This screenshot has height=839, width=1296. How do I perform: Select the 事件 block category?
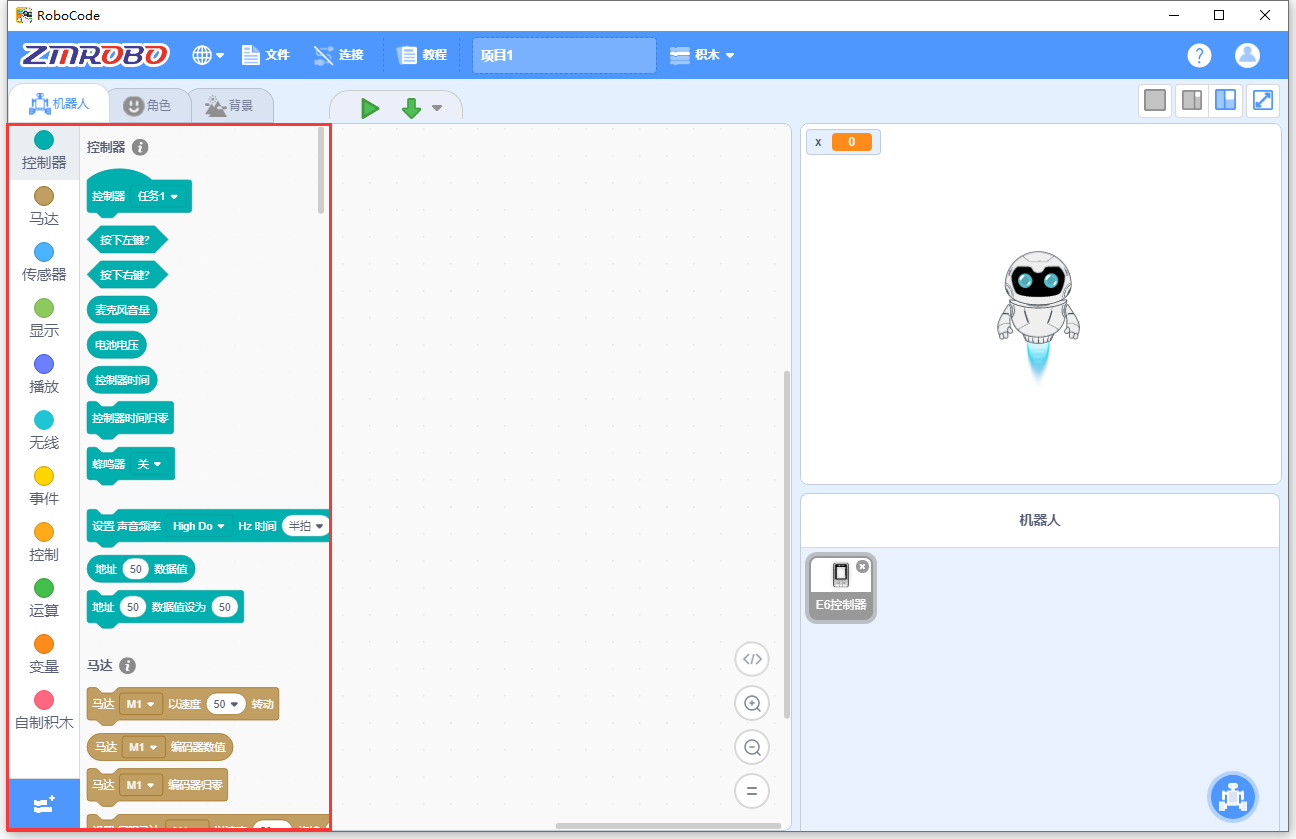tap(44, 486)
